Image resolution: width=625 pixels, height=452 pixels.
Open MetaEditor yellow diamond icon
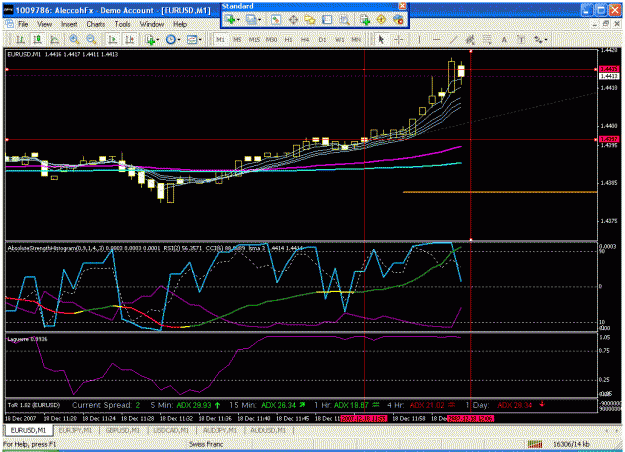point(381,19)
